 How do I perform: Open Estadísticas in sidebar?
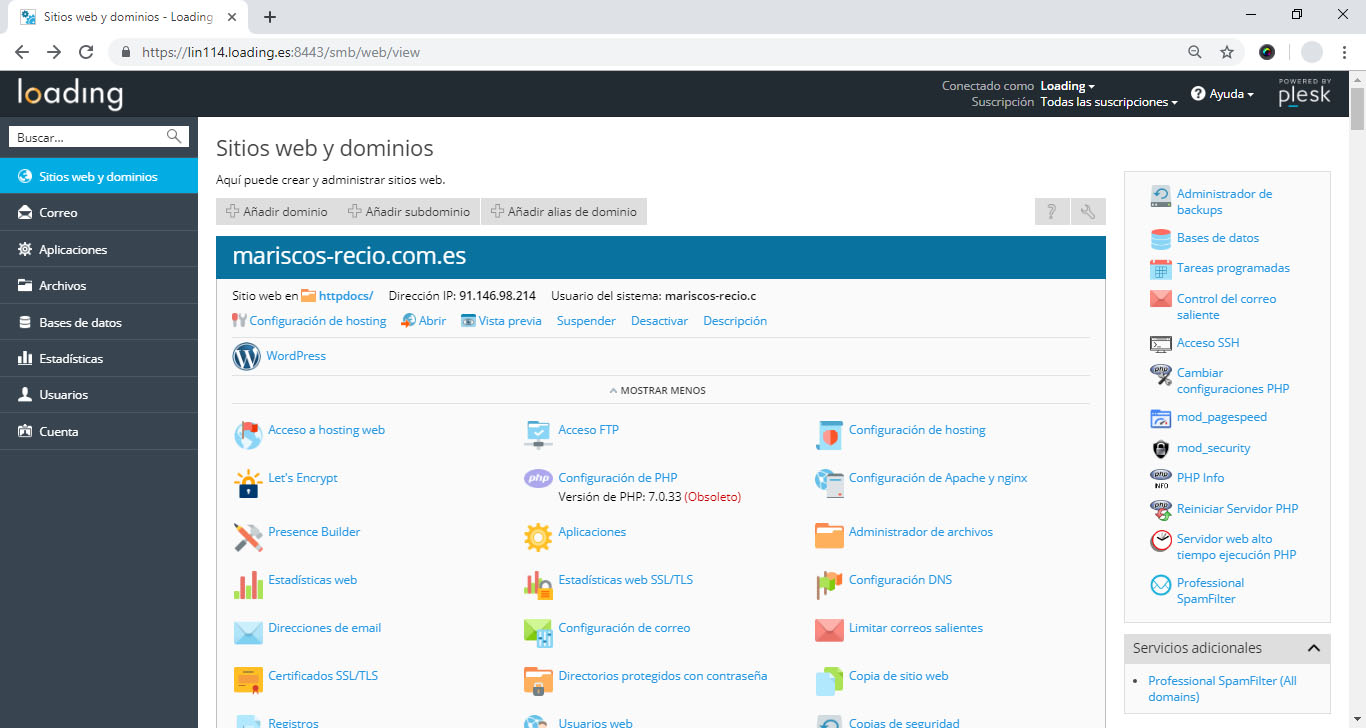[99, 359]
